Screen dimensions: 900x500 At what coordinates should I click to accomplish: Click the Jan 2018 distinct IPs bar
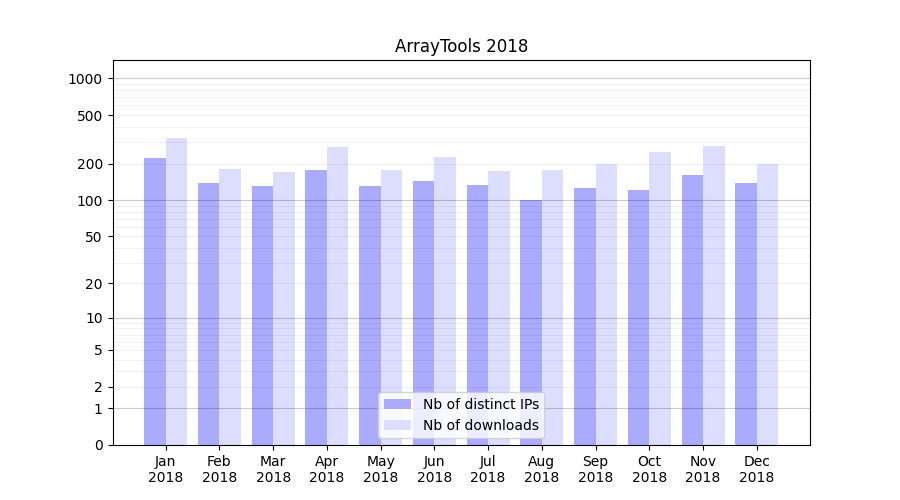point(155,300)
